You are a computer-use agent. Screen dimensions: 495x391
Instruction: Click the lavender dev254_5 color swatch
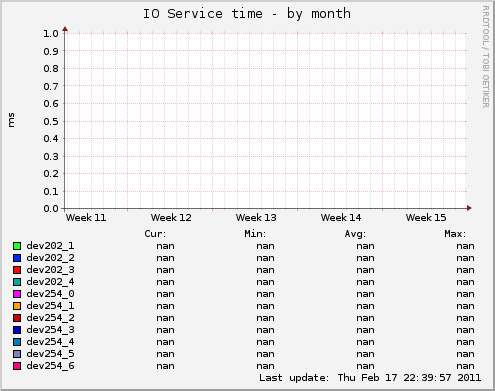[x=17, y=354]
